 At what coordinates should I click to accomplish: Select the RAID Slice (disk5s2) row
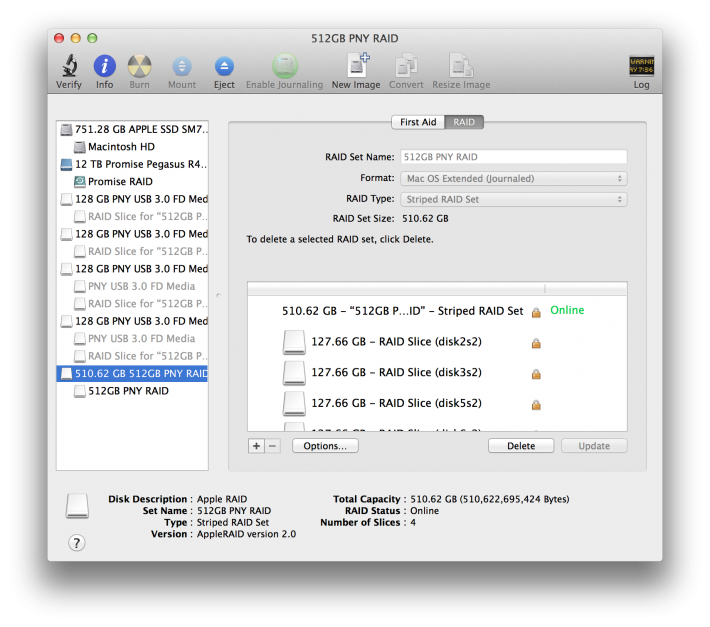437,403
